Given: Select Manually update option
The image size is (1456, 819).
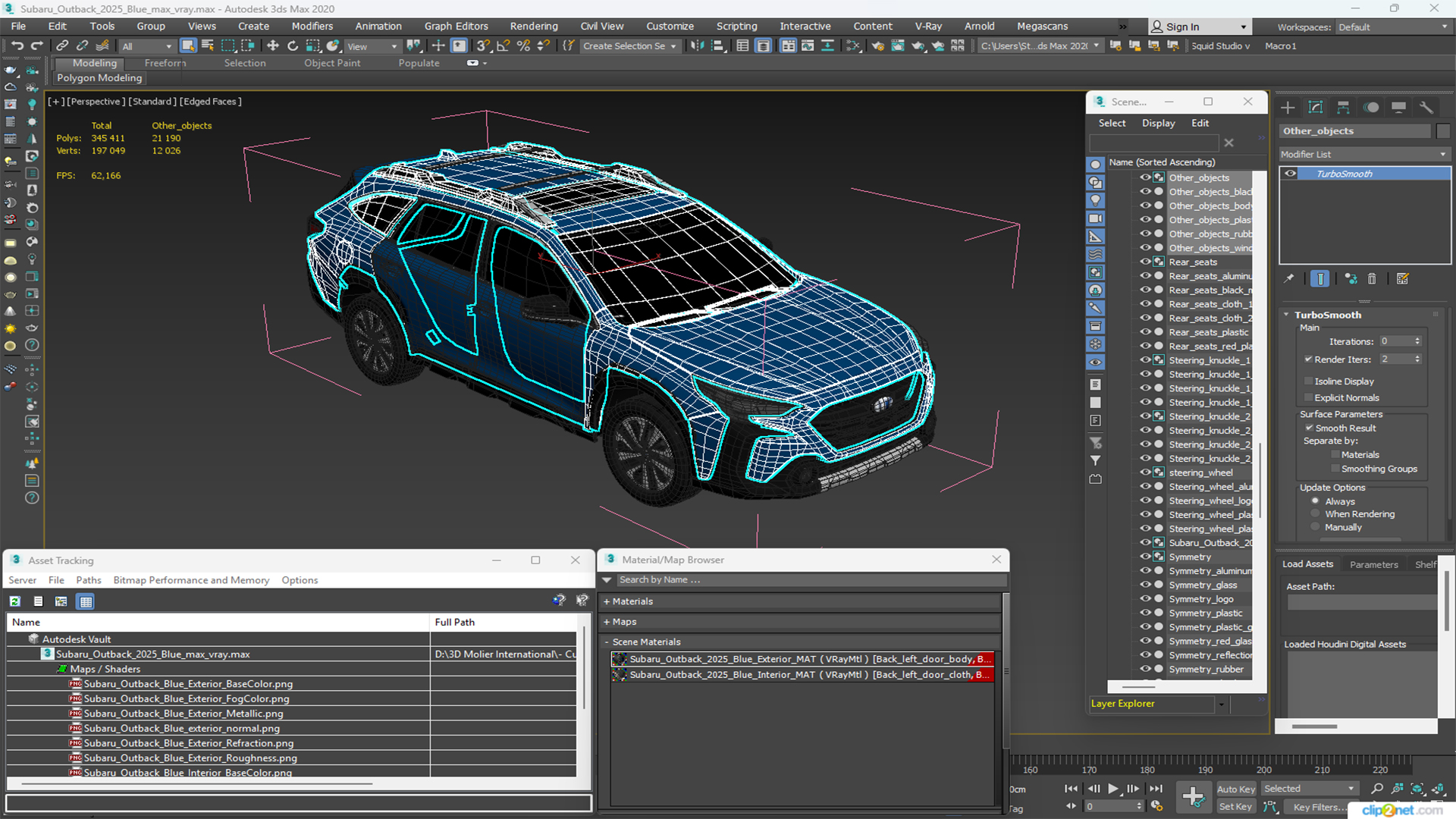Looking at the screenshot, I should (x=1316, y=527).
